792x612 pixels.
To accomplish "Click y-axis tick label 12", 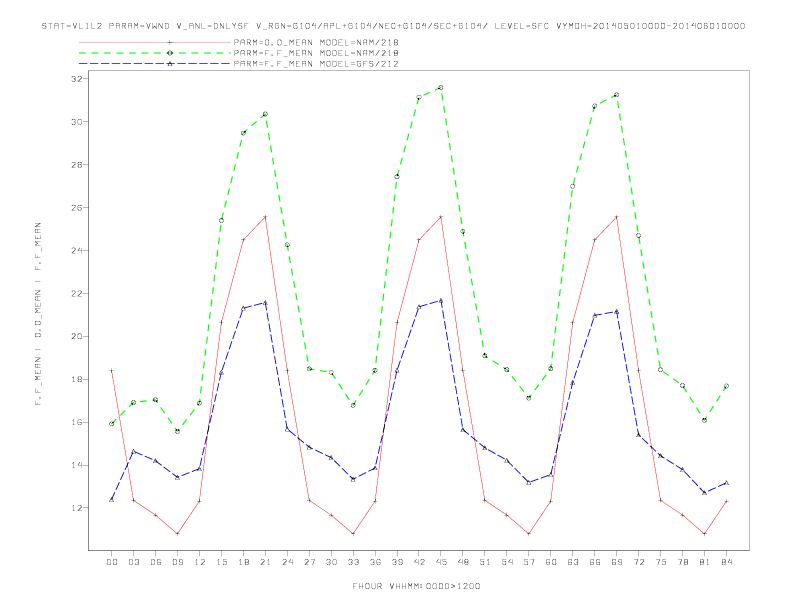I will point(77,507).
